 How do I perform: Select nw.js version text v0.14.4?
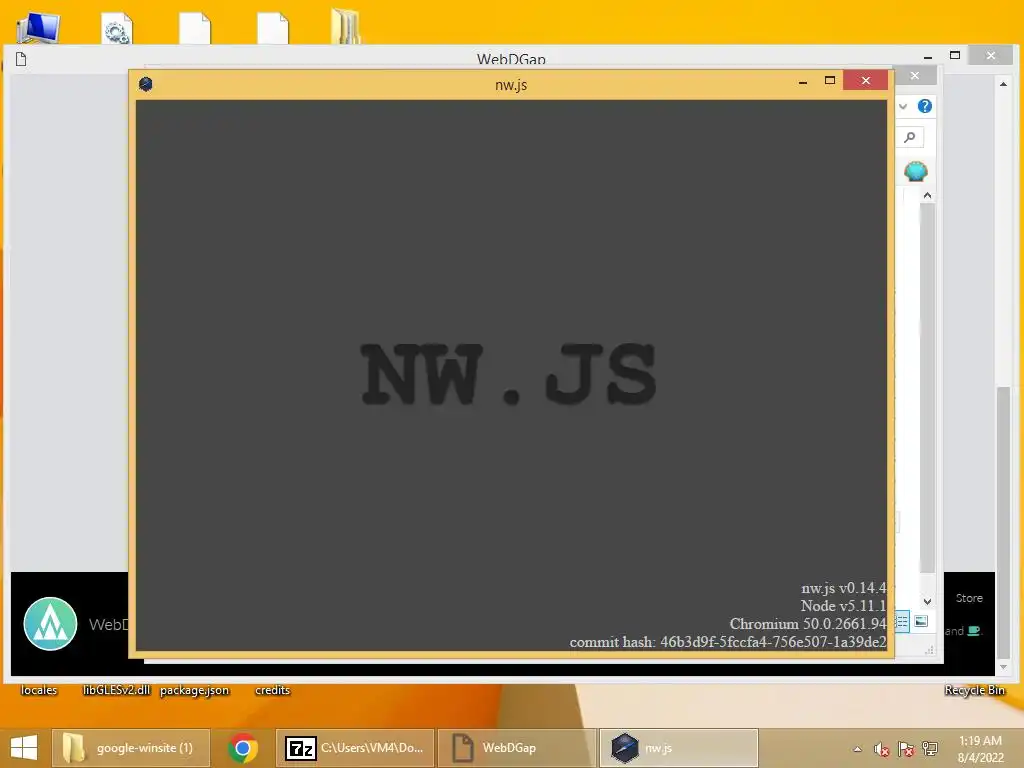point(843,588)
